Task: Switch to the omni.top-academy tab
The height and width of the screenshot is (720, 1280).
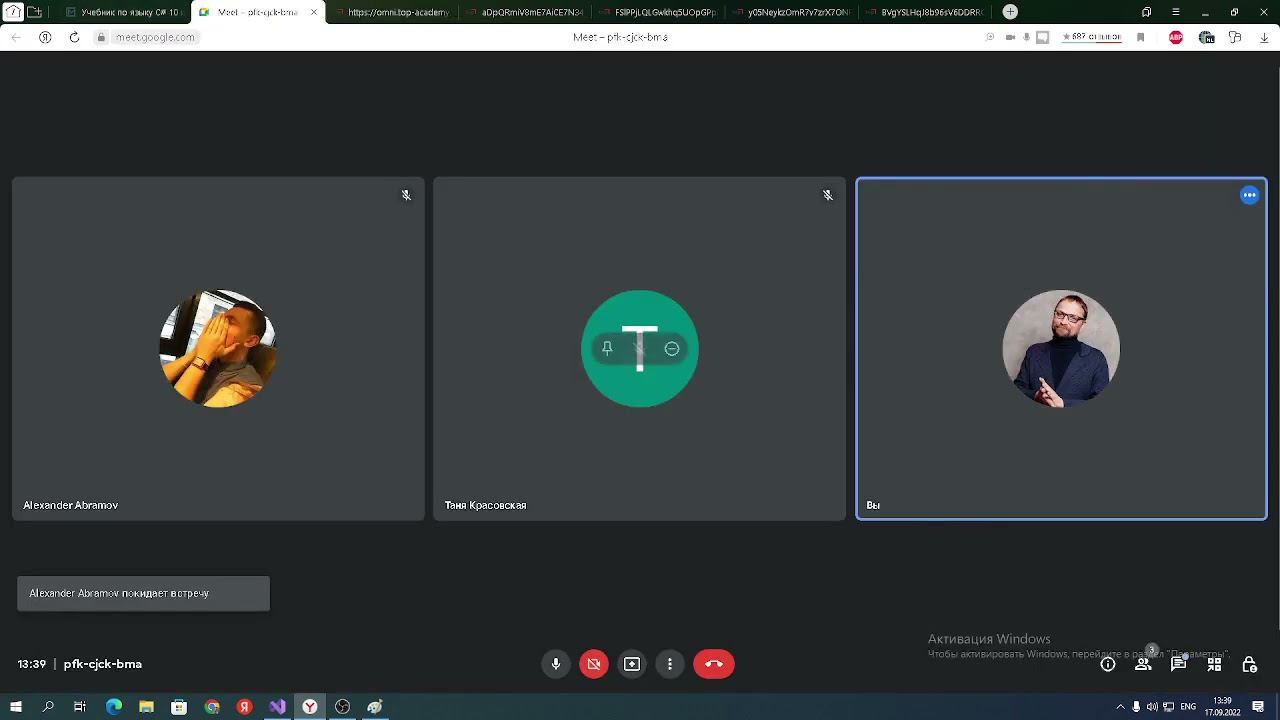Action: 392,12
